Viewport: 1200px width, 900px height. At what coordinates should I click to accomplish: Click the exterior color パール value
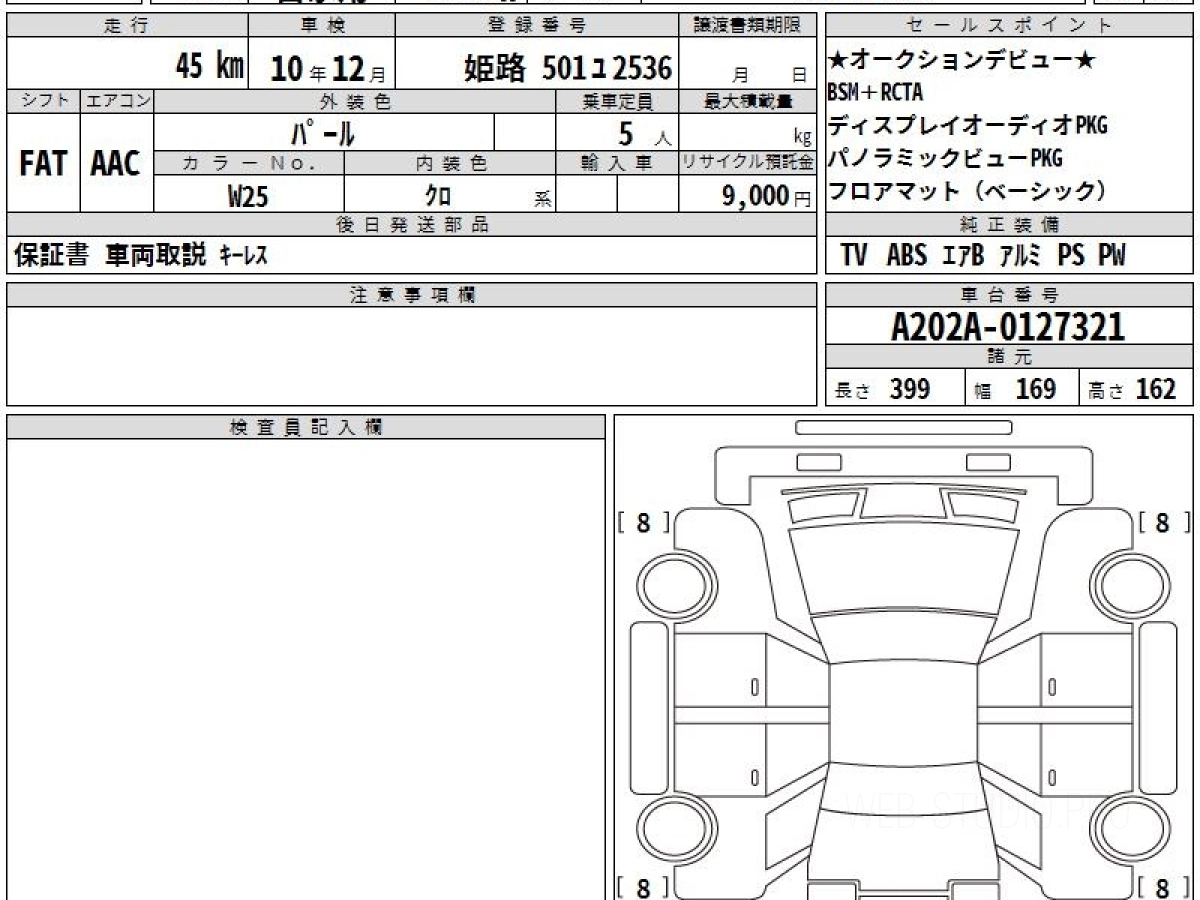(x=323, y=132)
